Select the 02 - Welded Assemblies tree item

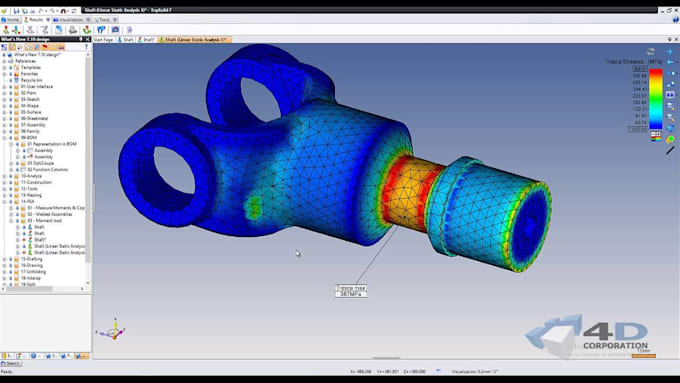pyautogui.click(x=50, y=214)
